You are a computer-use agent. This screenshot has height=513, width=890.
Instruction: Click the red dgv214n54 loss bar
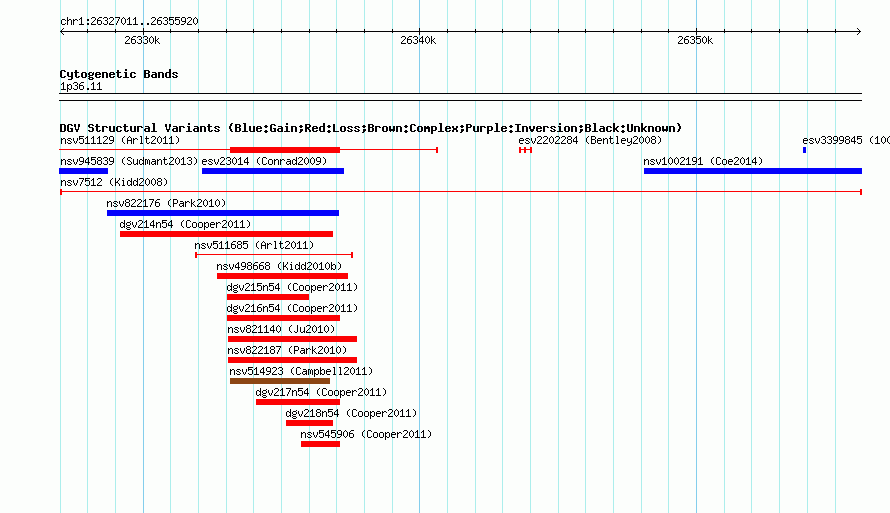226,234
